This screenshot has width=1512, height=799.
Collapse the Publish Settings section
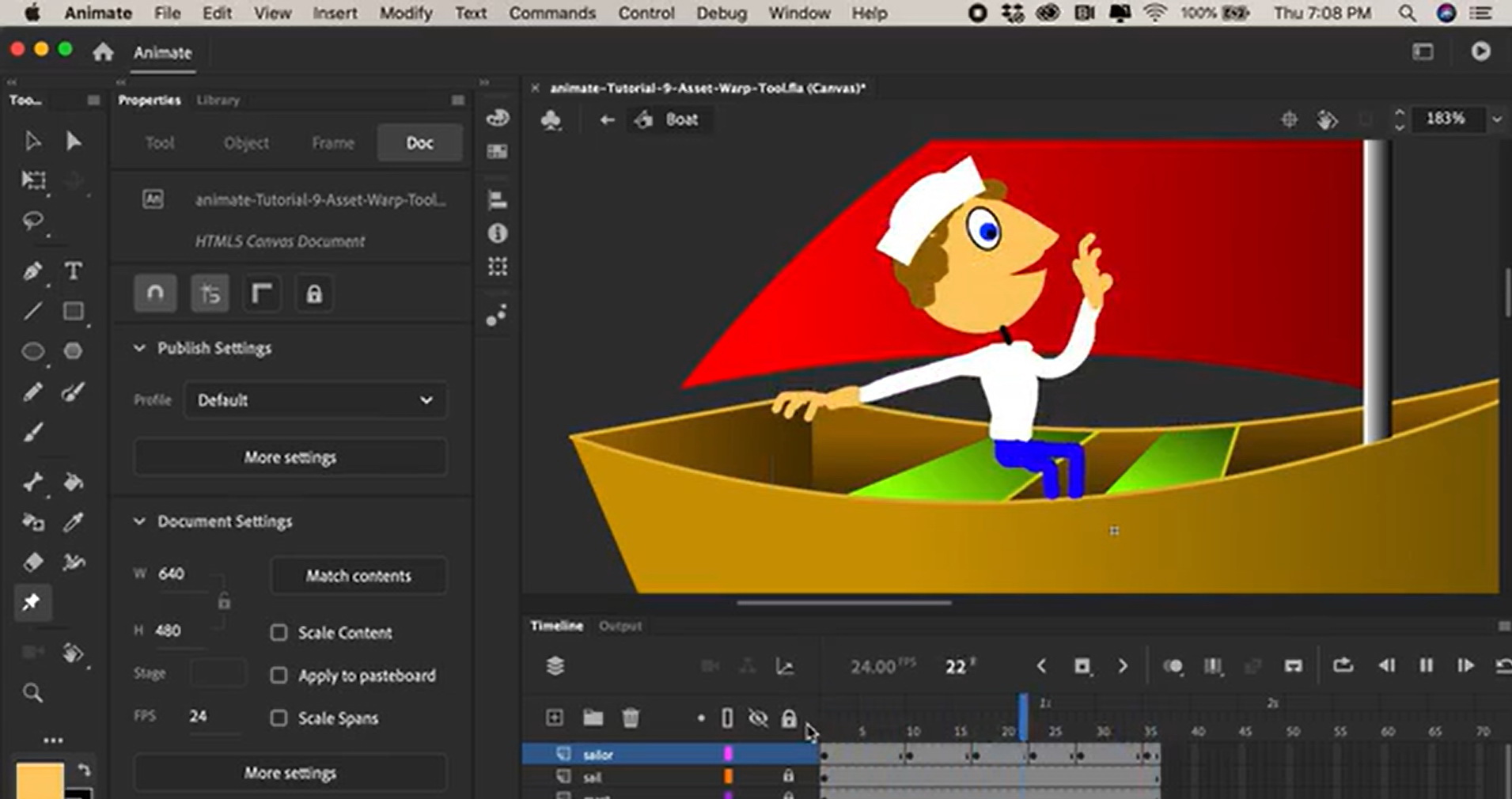tap(139, 348)
